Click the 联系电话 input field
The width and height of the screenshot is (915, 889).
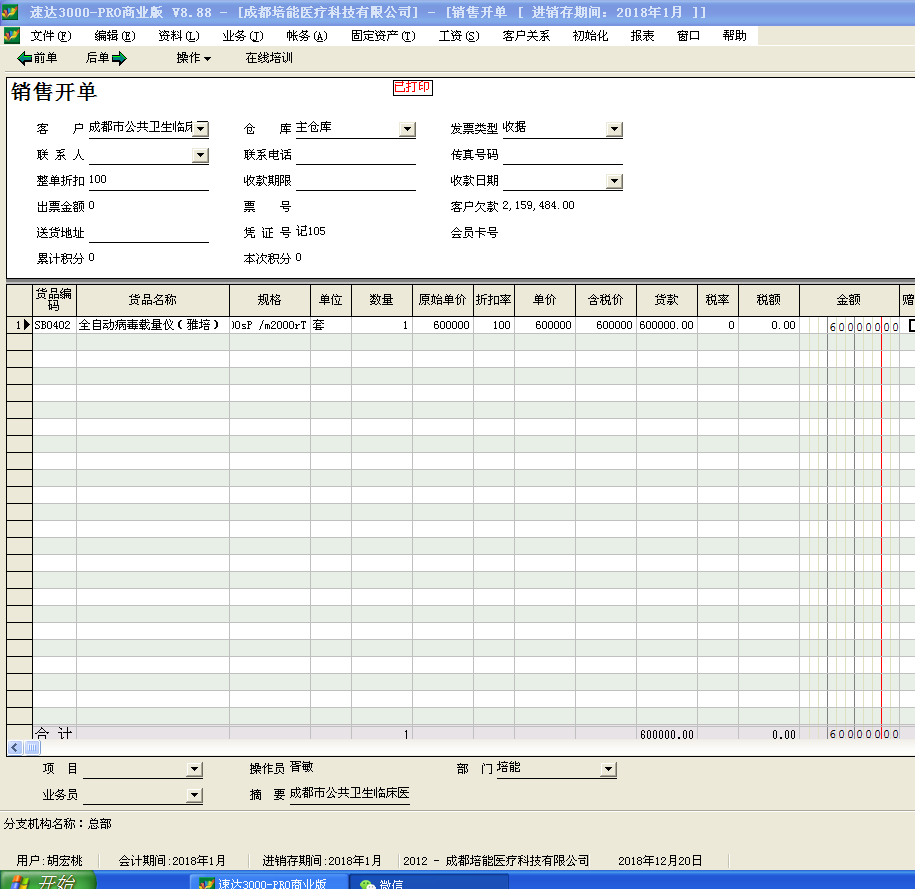pyautogui.click(x=355, y=155)
